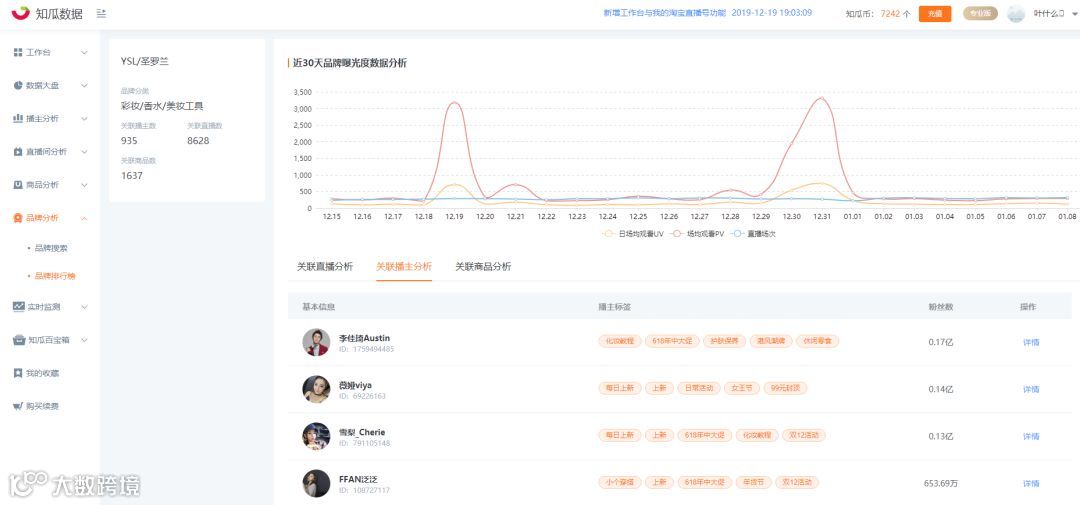Click the 双12活动 tag for 雪梨_Cherie

pyautogui.click(x=804, y=435)
